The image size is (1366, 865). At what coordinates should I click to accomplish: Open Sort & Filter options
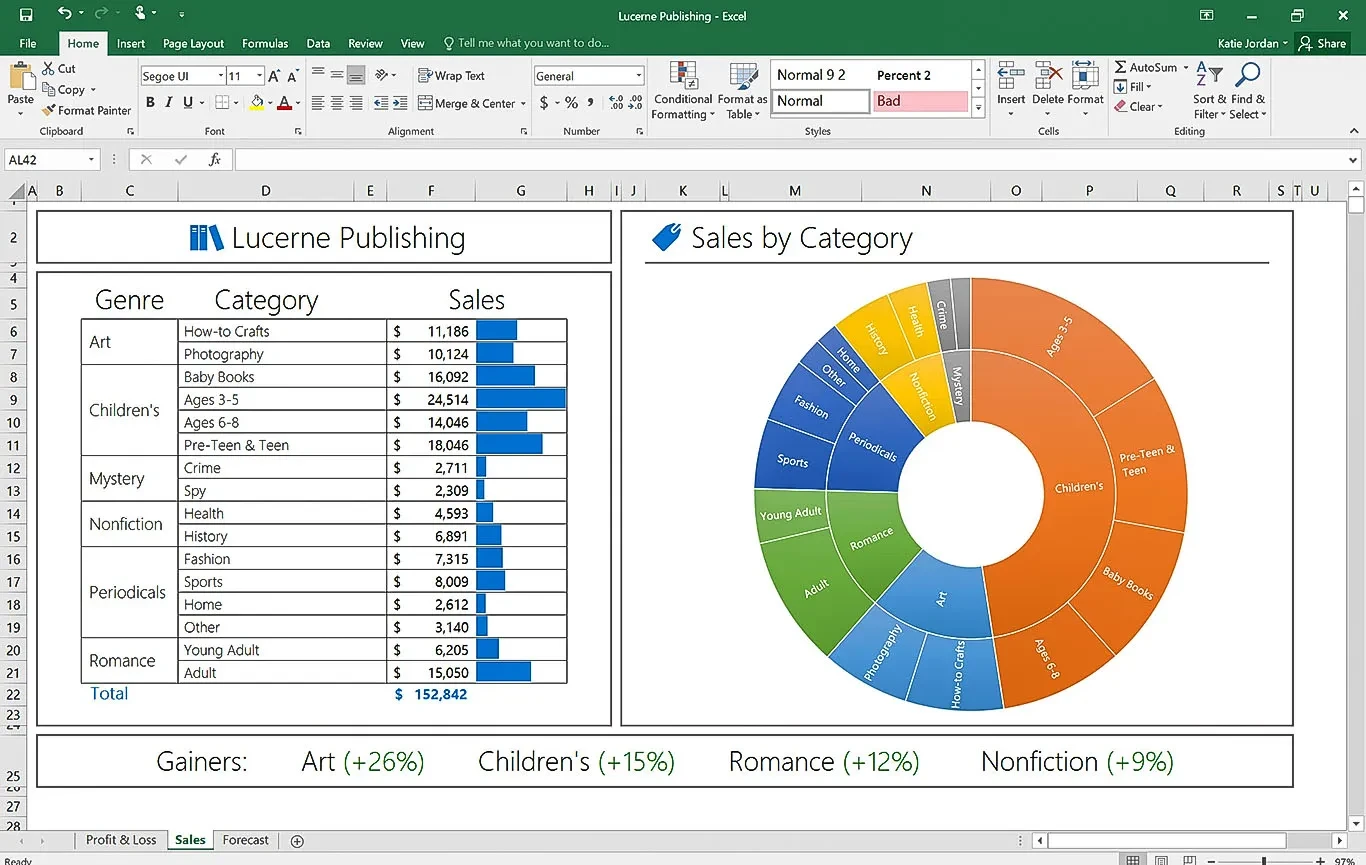1207,90
